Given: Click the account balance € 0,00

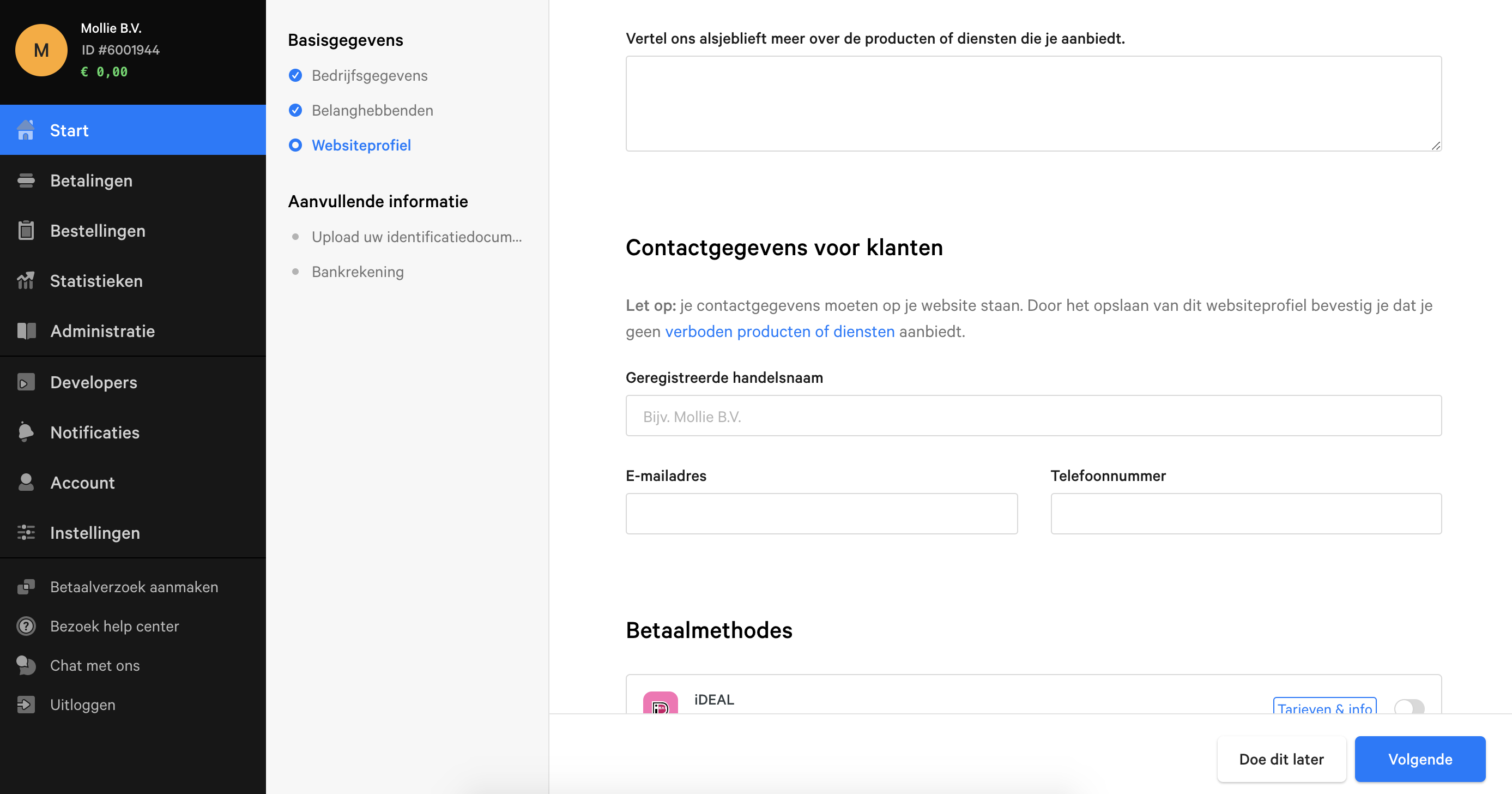Looking at the screenshot, I should (x=104, y=71).
